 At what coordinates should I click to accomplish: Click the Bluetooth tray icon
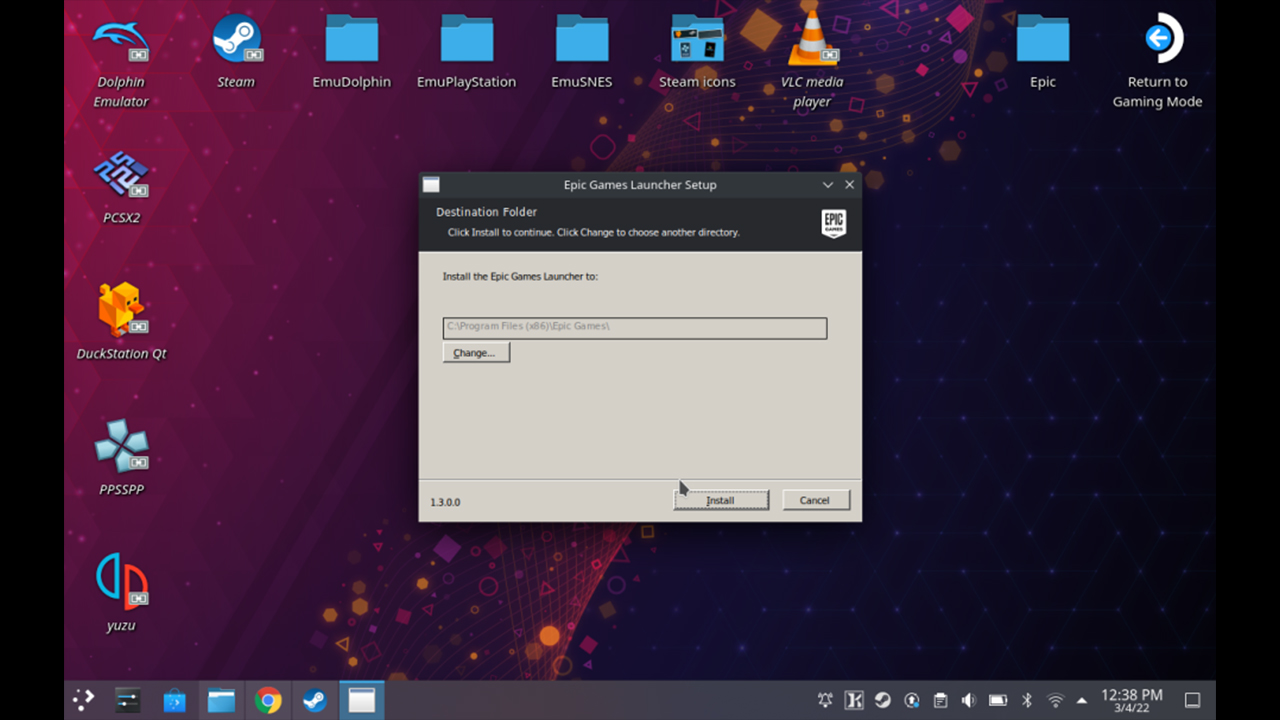(1026, 700)
